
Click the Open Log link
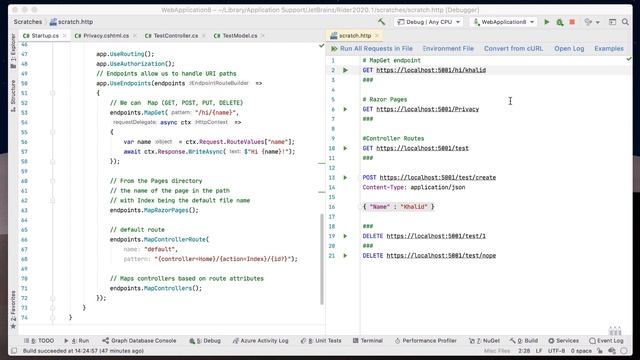tap(569, 49)
